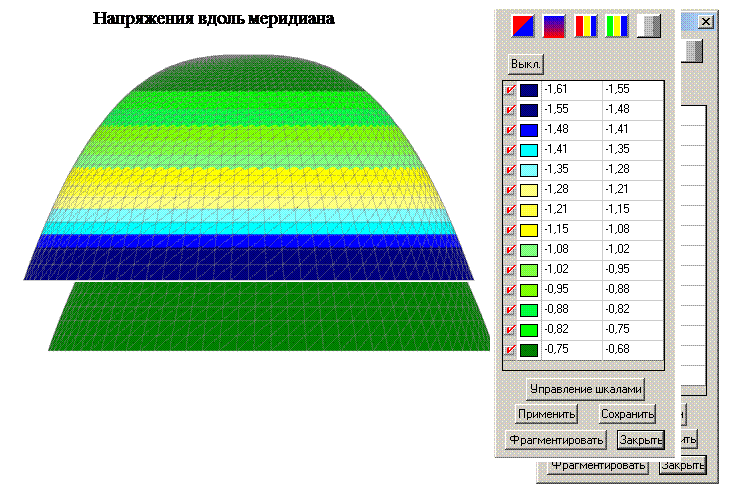730x492 pixels.
Task: Select the white-to-gray scale icon in front panel
Action: pos(649,26)
